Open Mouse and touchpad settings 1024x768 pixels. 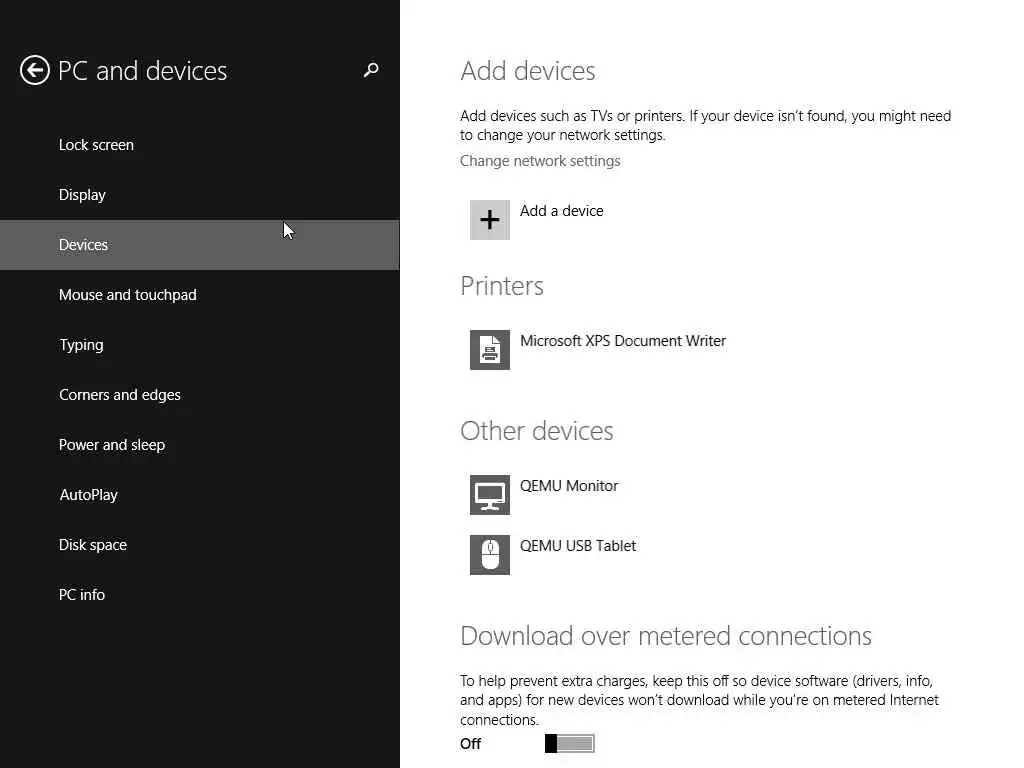tap(128, 295)
